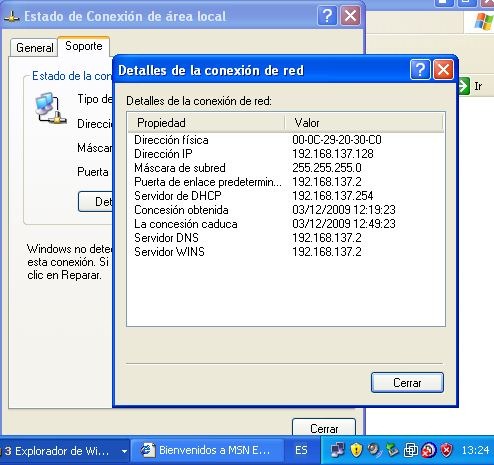Click the partially hidden Detalles button
Image resolution: width=494 pixels, height=465 pixels.
[x=96, y=201]
